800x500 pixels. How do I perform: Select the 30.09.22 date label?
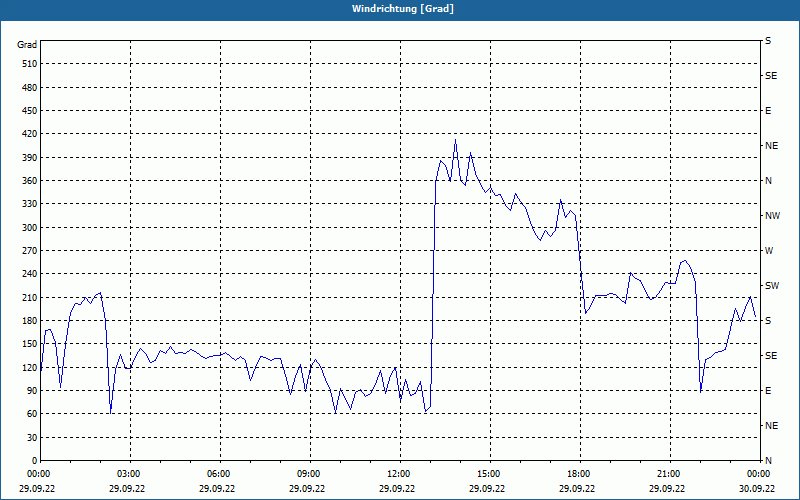pyautogui.click(x=757, y=488)
